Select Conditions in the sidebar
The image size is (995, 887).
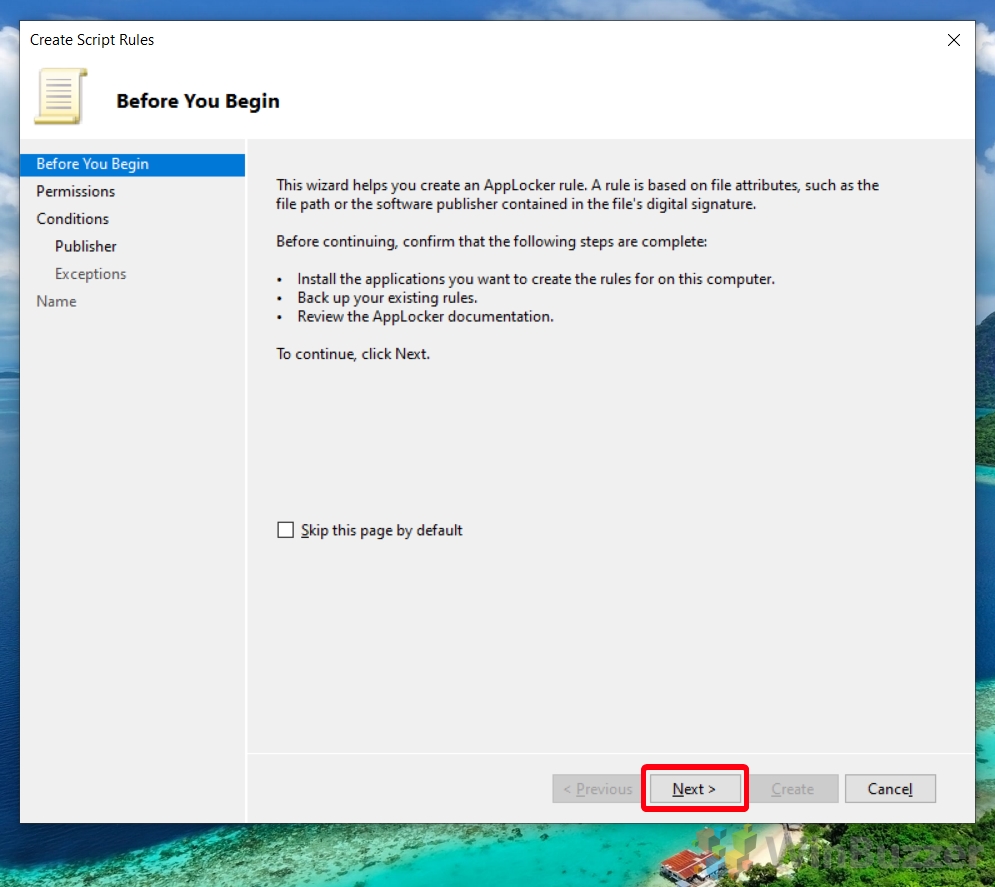(72, 218)
